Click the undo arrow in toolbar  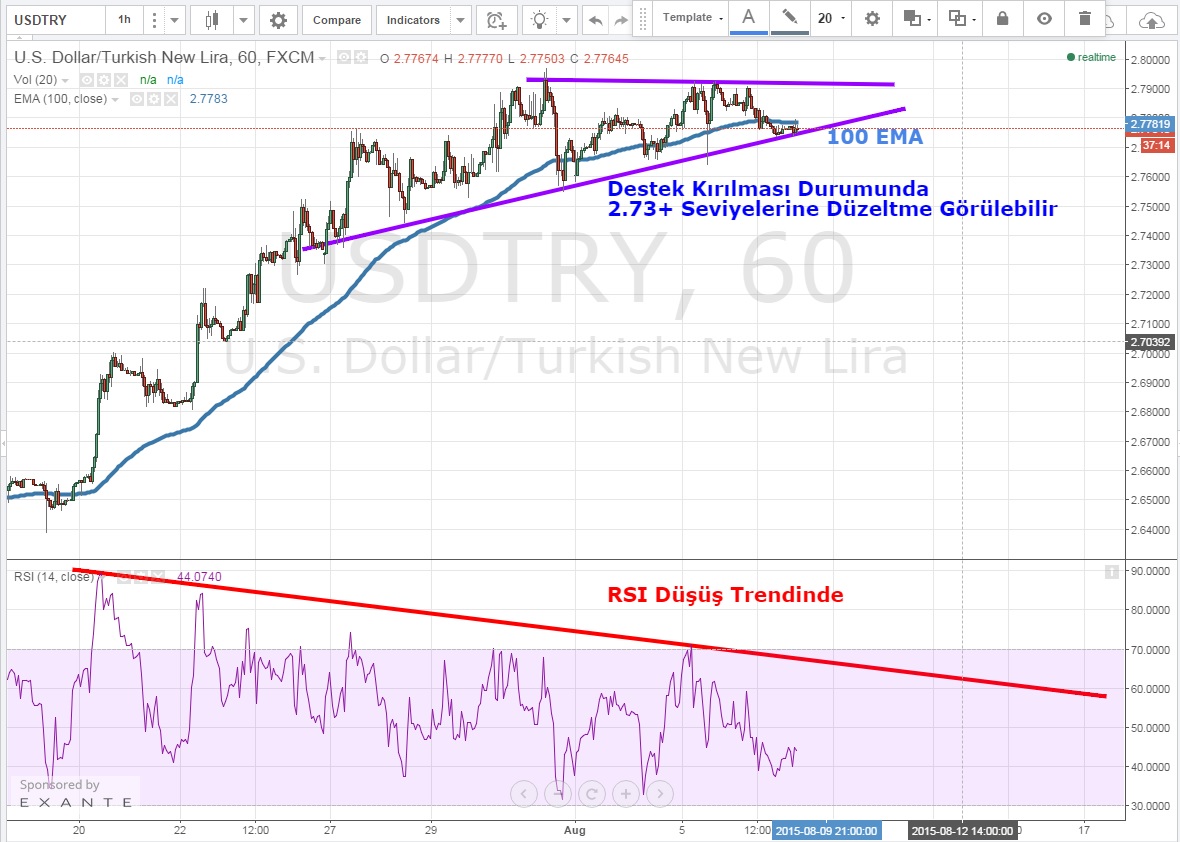(x=596, y=20)
